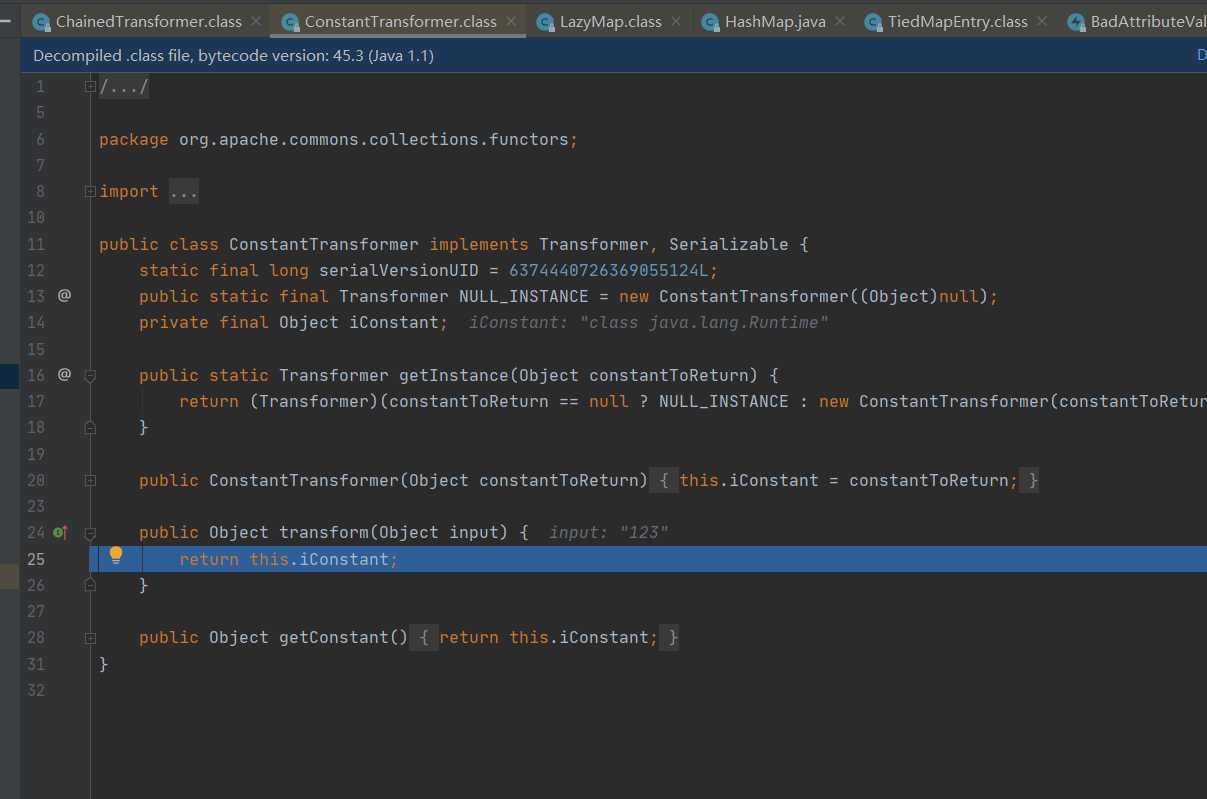Click the inline hint input: "123"
This screenshot has width=1207, height=799.
click(609, 532)
